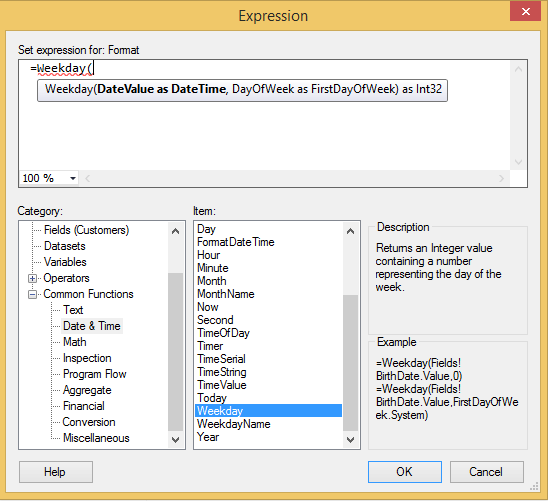Click expression editor scroll-down arrow
Screen dimensions: 548x501
click(x=518, y=162)
